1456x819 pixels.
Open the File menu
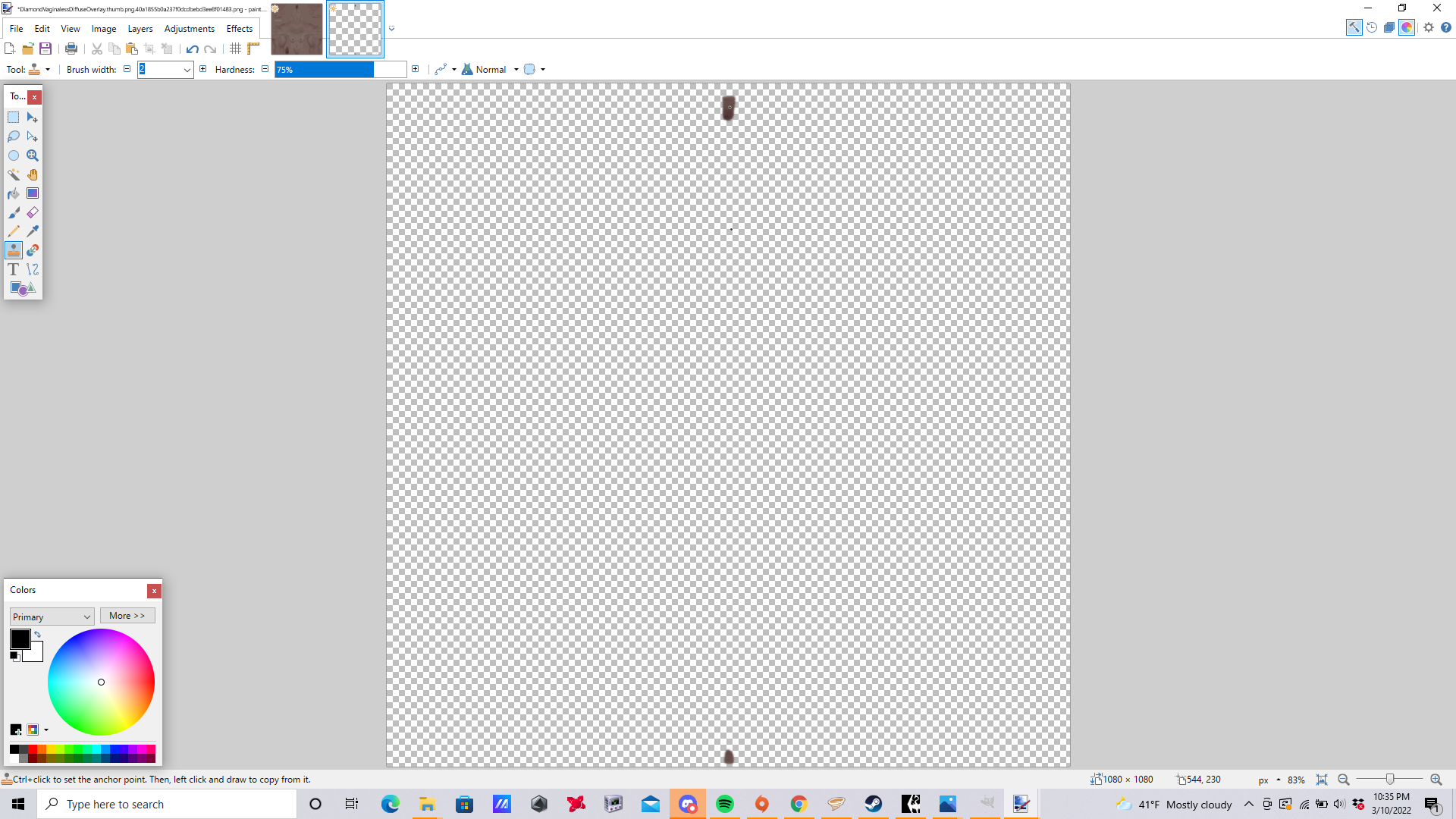point(16,28)
